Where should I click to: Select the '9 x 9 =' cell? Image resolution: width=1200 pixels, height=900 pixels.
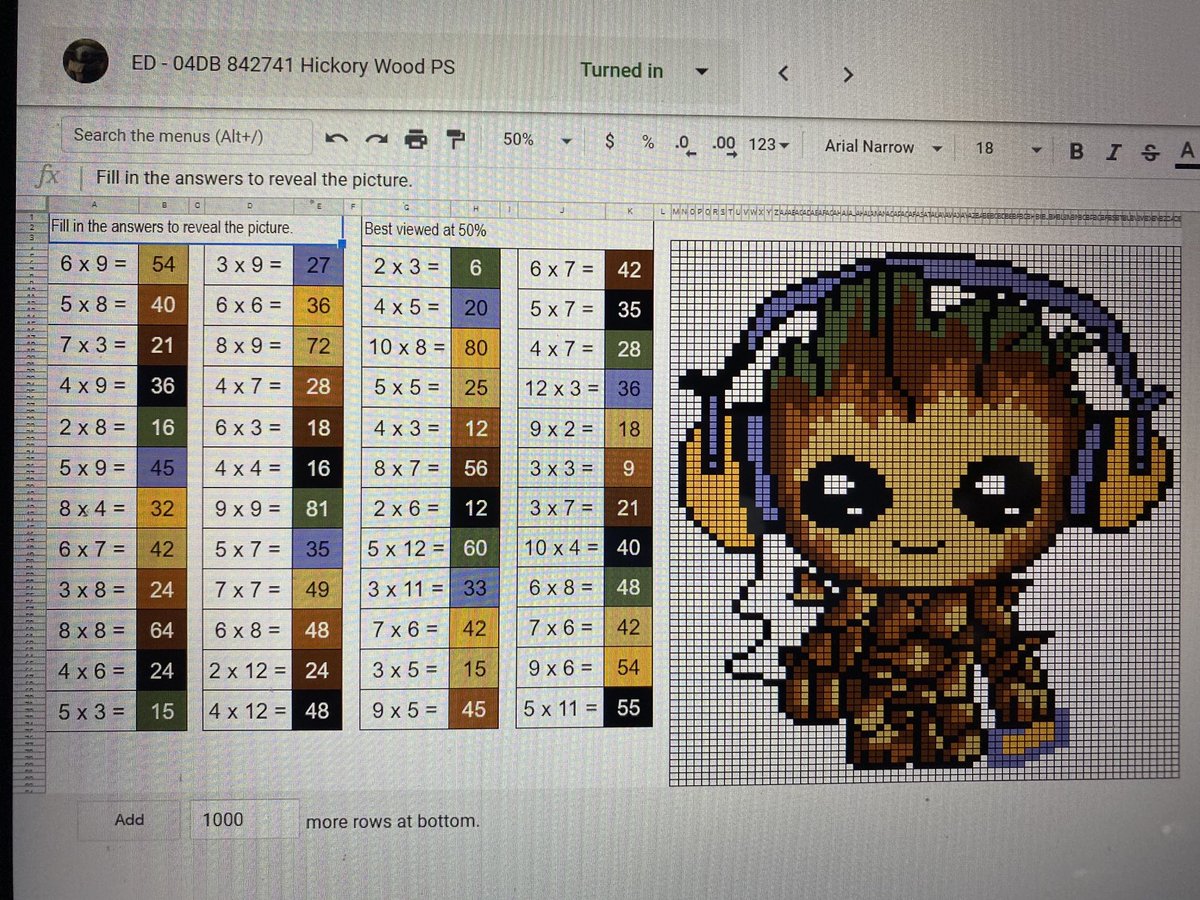(249, 508)
